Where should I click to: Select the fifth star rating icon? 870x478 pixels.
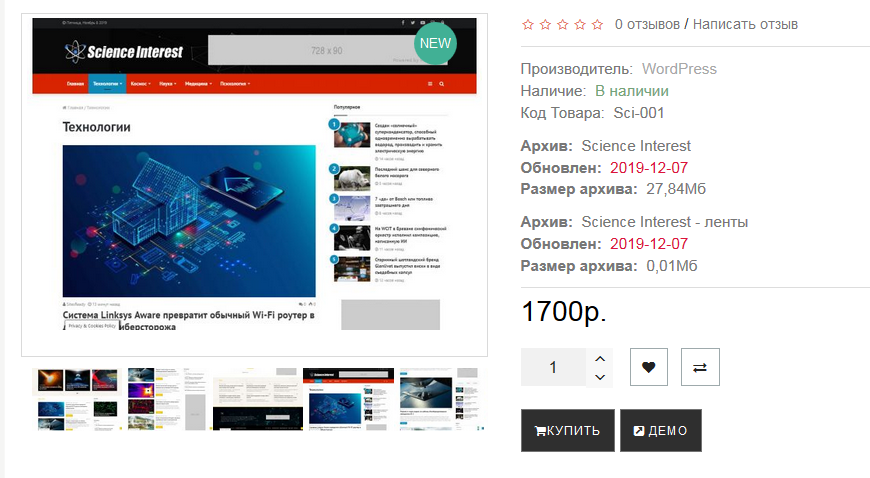pos(597,24)
